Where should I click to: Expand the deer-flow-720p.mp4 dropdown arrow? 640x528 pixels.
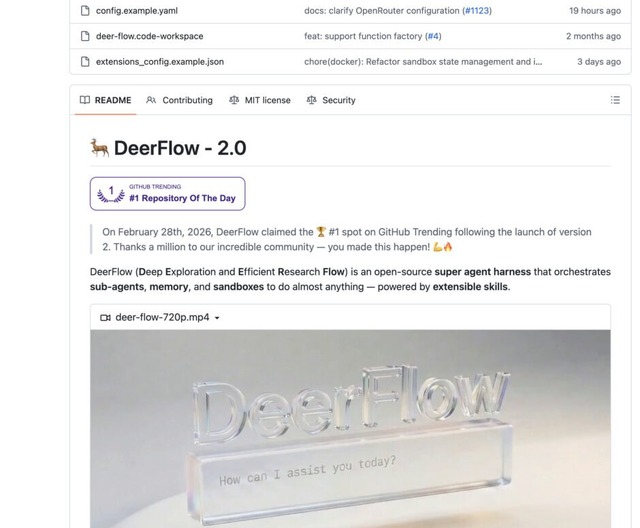217,318
